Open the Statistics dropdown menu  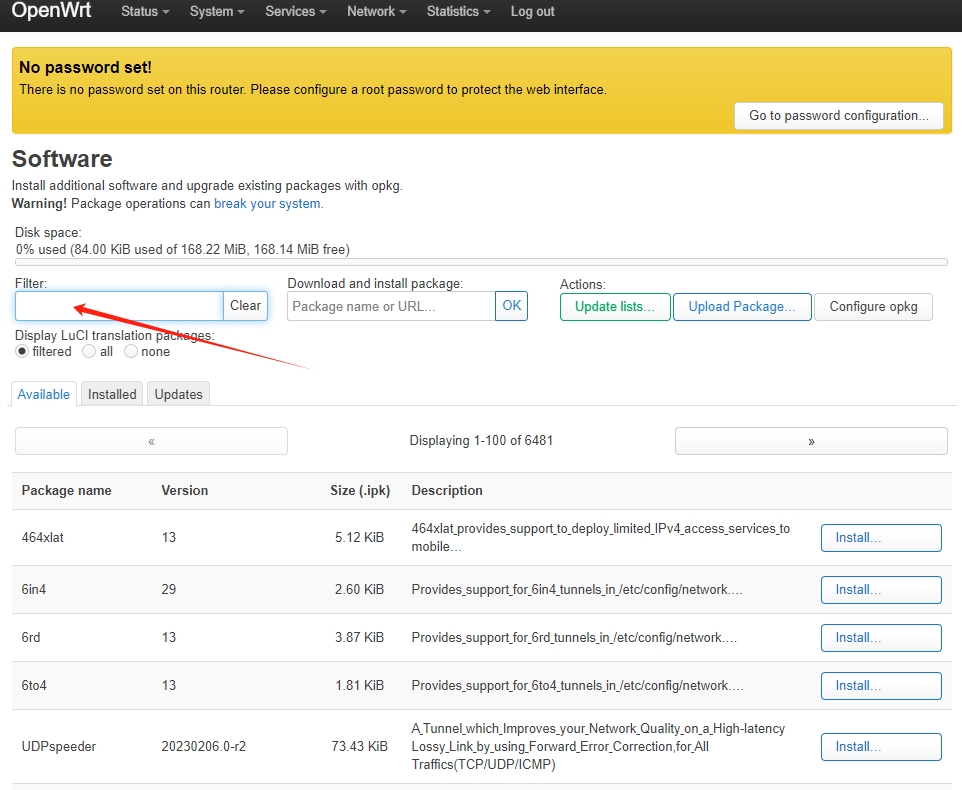pos(458,12)
